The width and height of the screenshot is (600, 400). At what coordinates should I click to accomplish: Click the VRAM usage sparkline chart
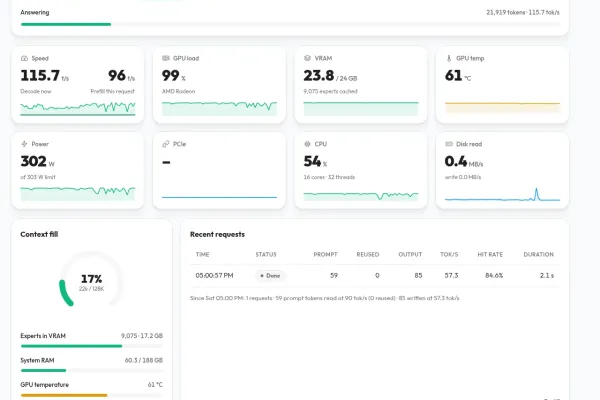pos(361,108)
